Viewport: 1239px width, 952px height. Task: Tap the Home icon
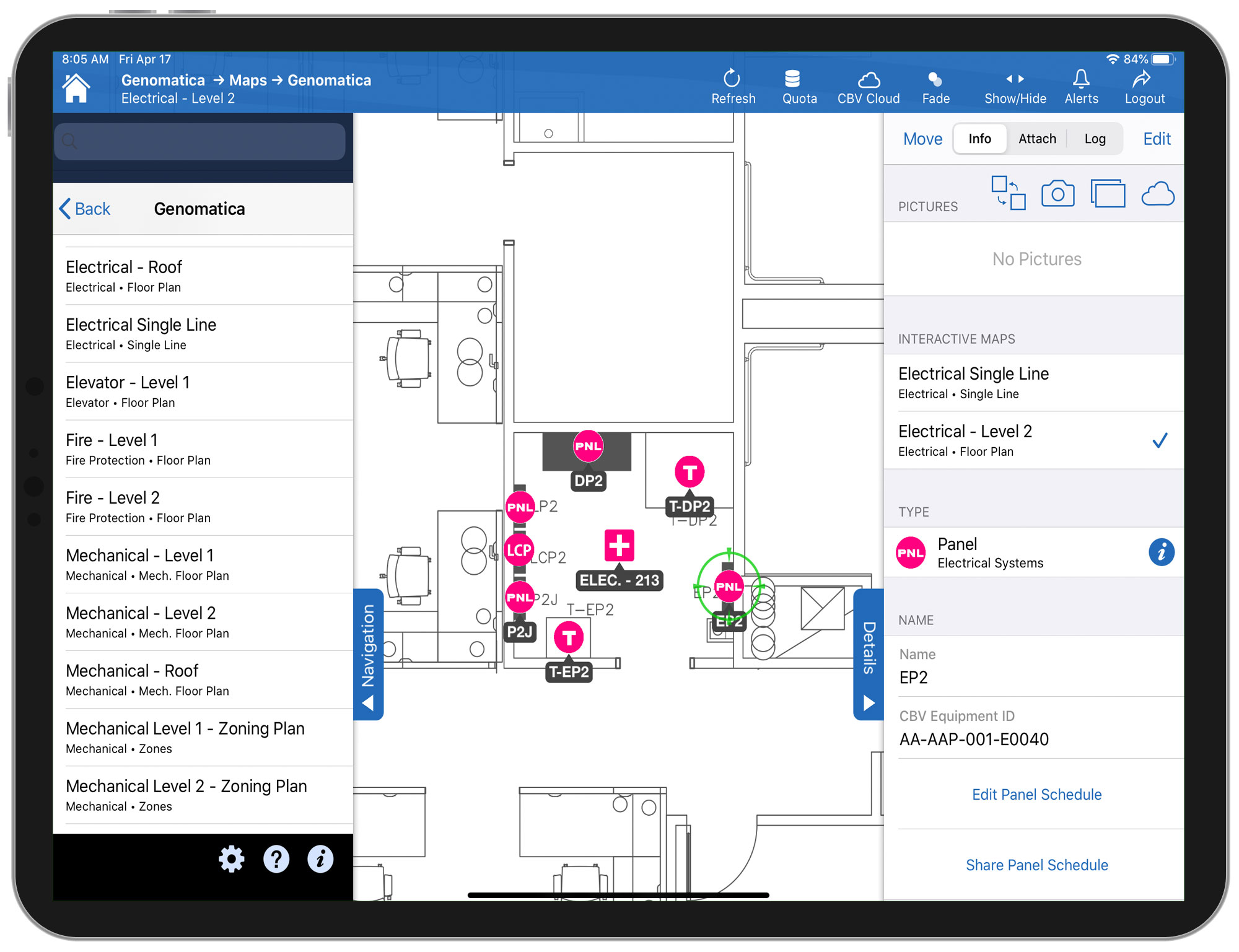coord(76,89)
